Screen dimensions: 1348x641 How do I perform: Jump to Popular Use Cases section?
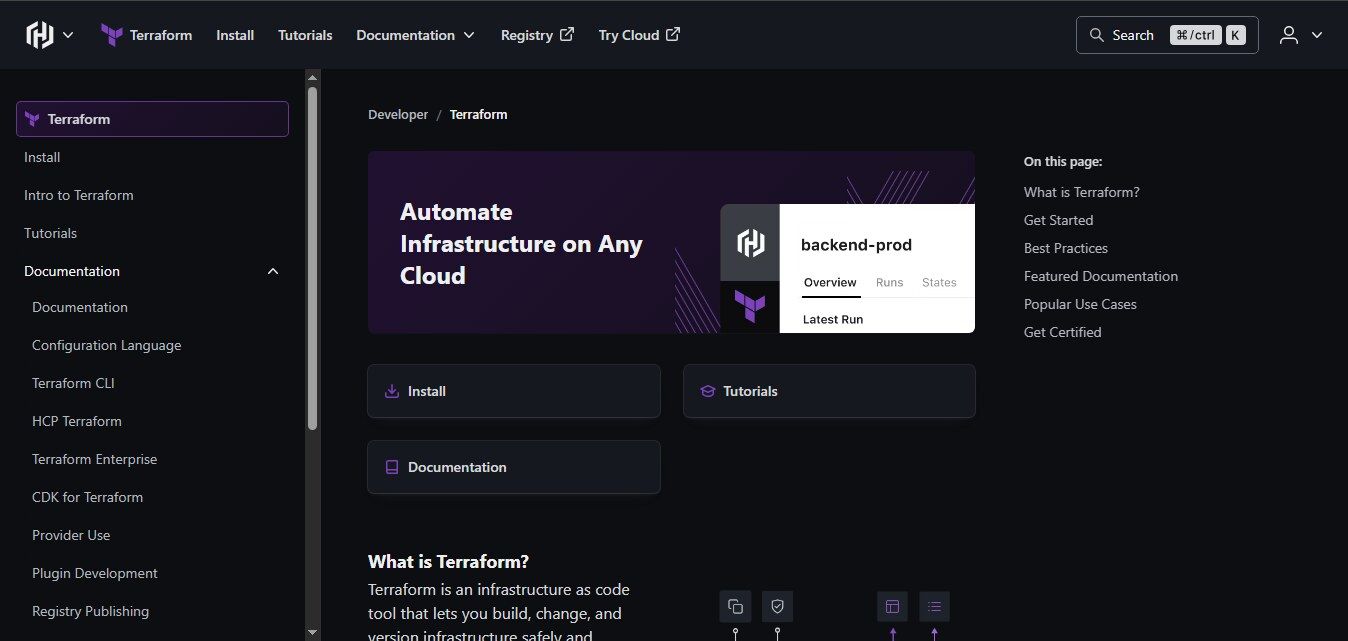1080,304
